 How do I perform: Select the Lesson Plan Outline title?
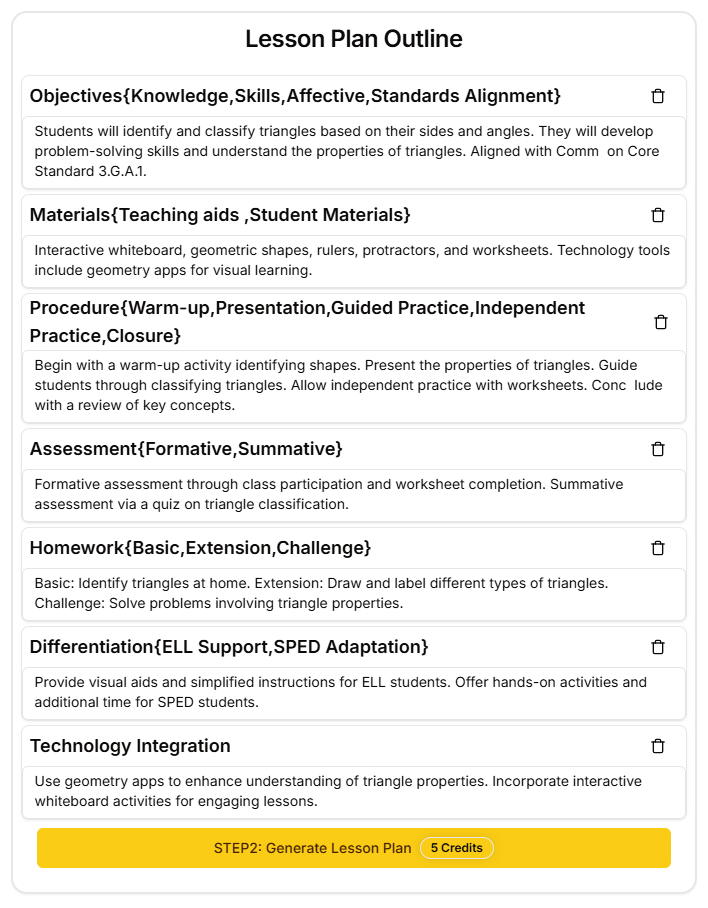coord(354,39)
